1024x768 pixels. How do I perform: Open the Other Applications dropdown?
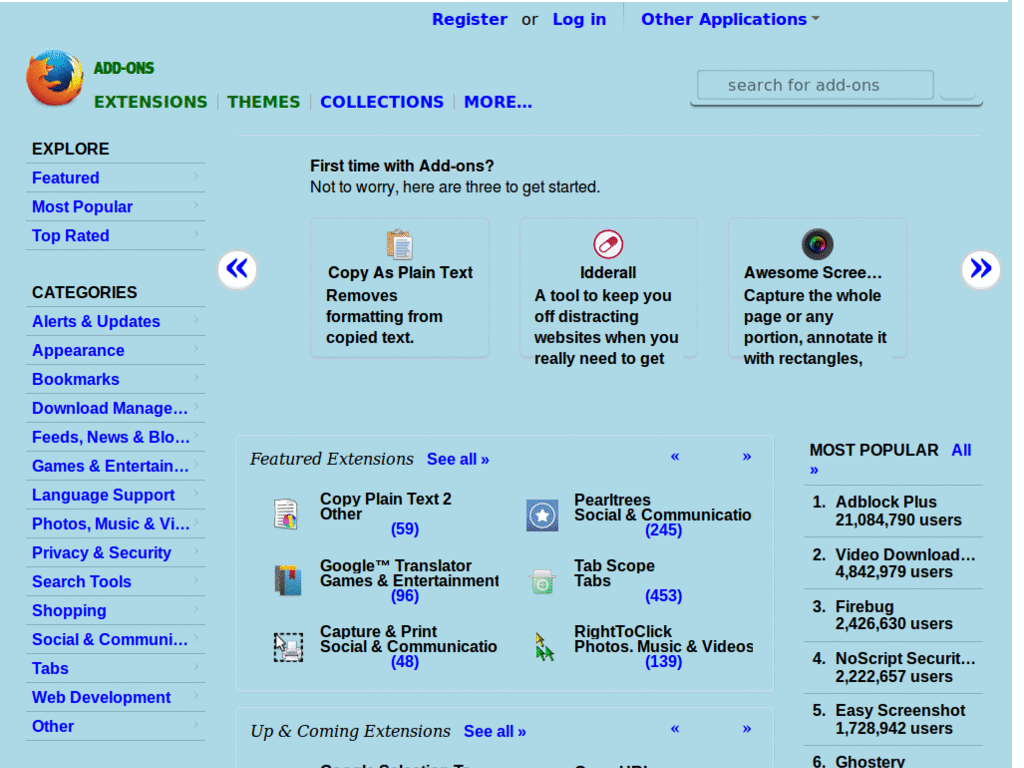(729, 19)
